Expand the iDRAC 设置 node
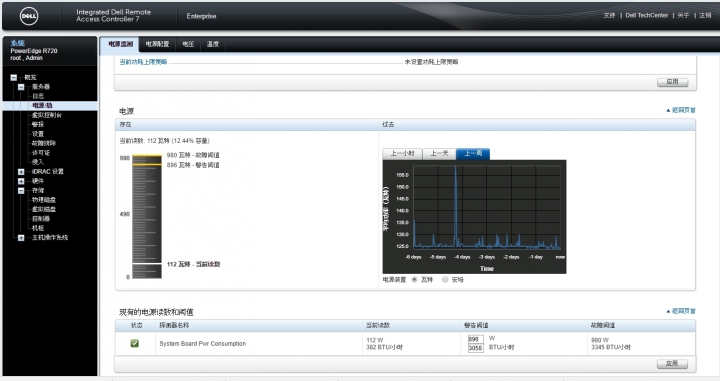The height and width of the screenshot is (381, 720). [21, 172]
